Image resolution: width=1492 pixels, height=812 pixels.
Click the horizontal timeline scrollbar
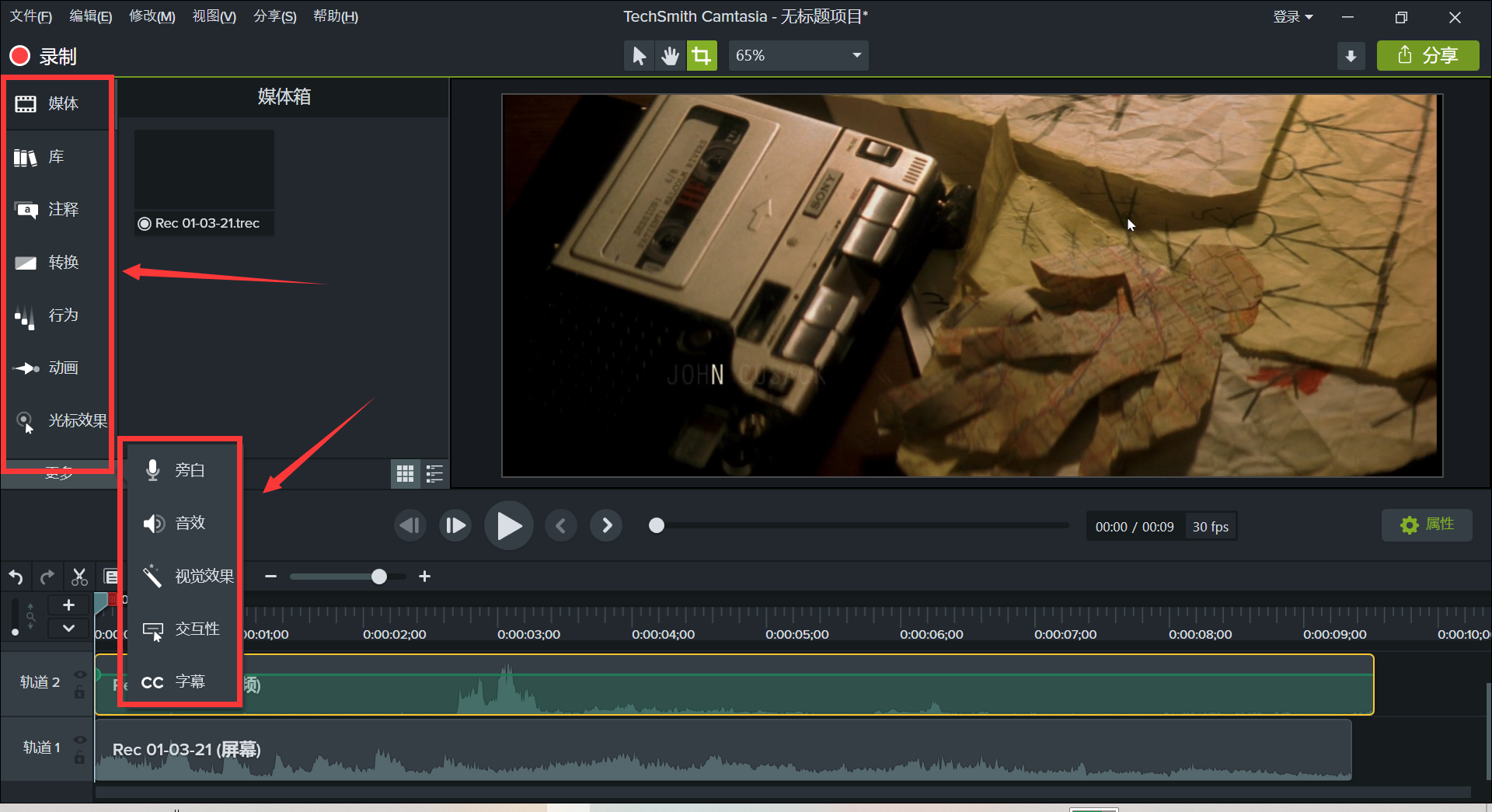click(x=783, y=793)
